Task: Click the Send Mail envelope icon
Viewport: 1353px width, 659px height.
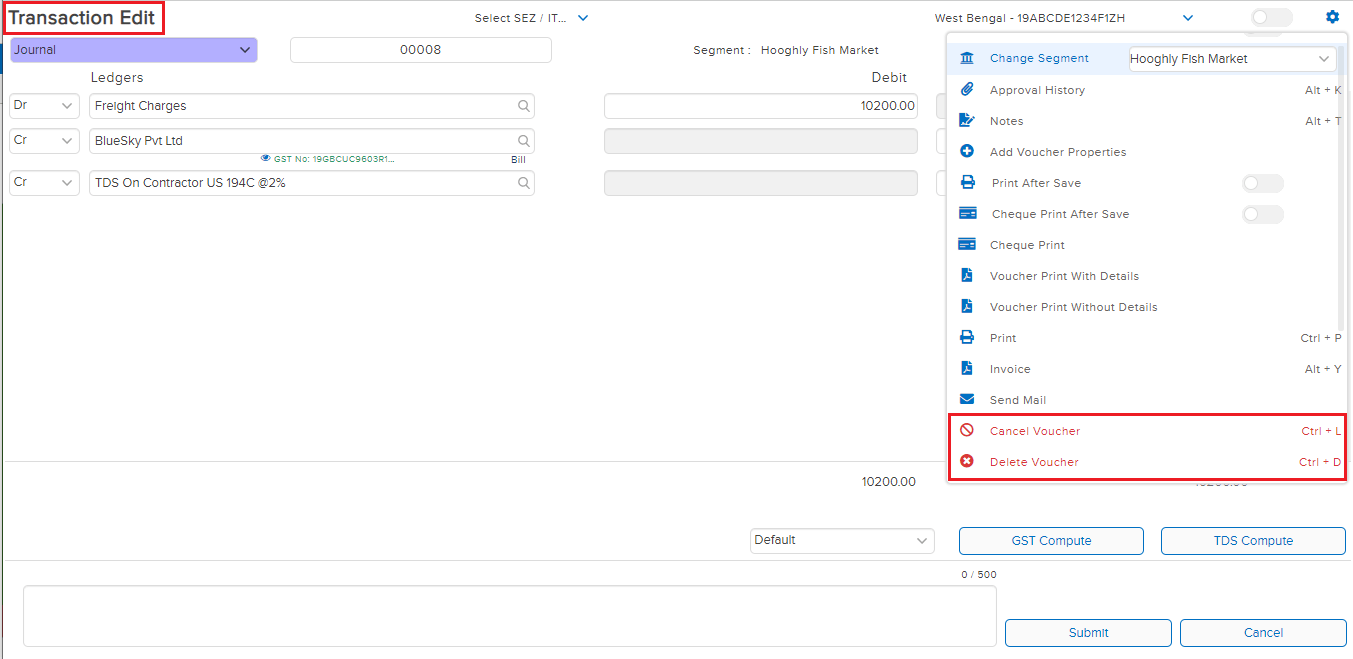Action: pos(967,400)
